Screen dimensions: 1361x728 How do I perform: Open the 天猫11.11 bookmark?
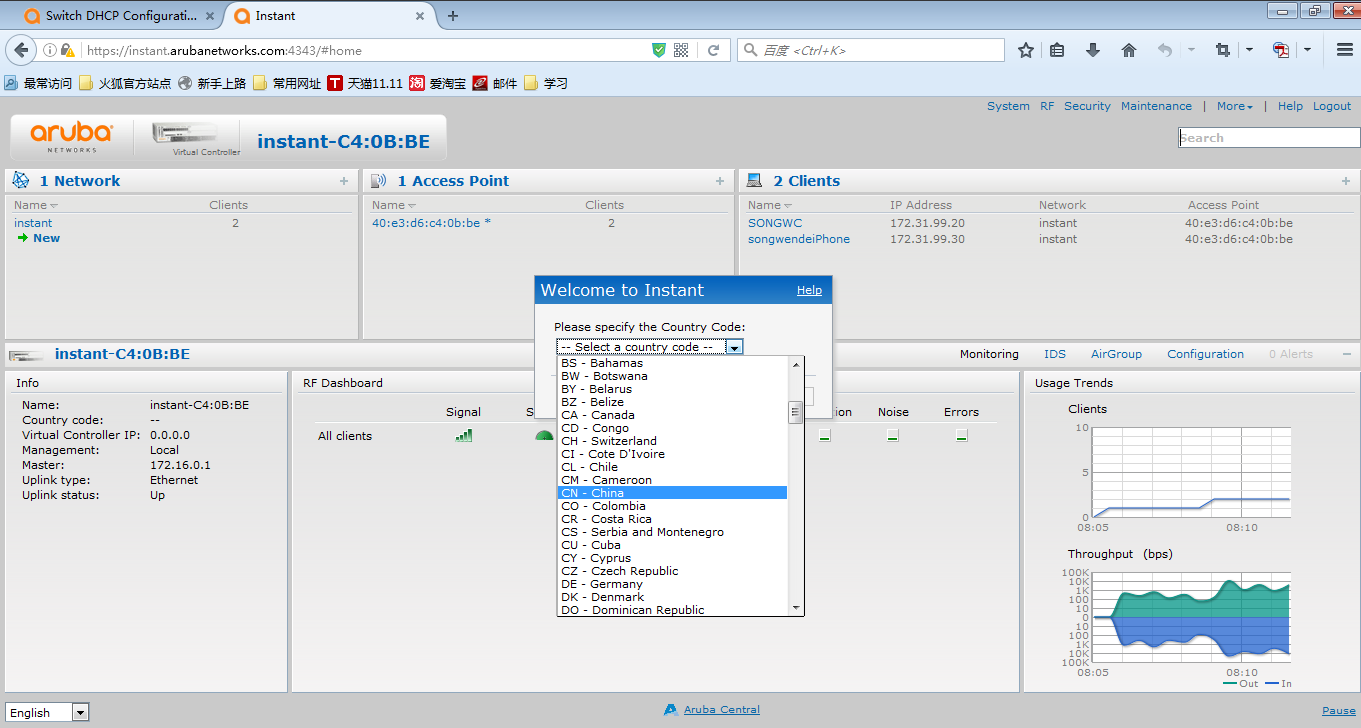[x=364, y=83]
